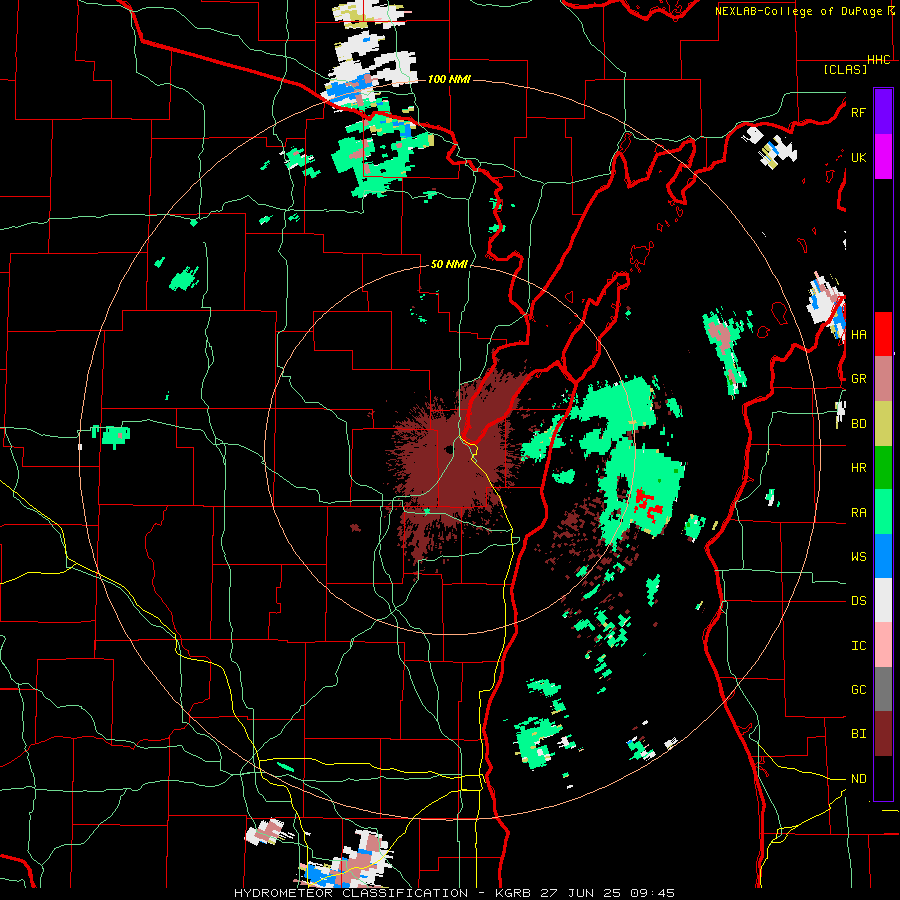This screenshot has width=900, height=900.
Task: Pick the blue WS legend swatch
Action: coord(883,556)
